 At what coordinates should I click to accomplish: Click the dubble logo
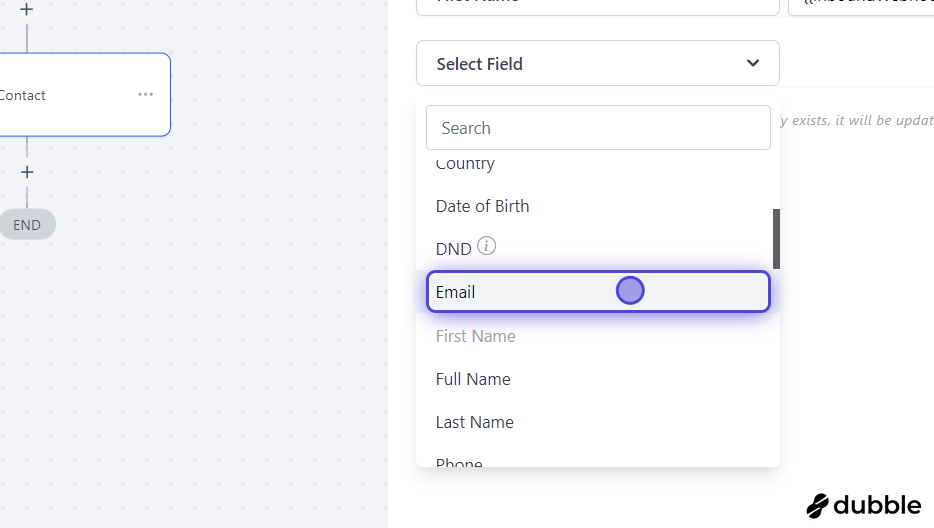click(864, 505)
